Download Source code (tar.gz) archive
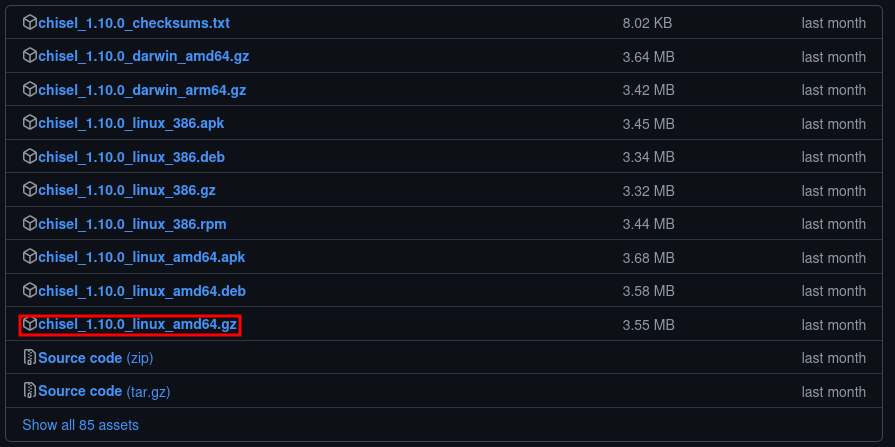The image size is (895, 447). 104,392
